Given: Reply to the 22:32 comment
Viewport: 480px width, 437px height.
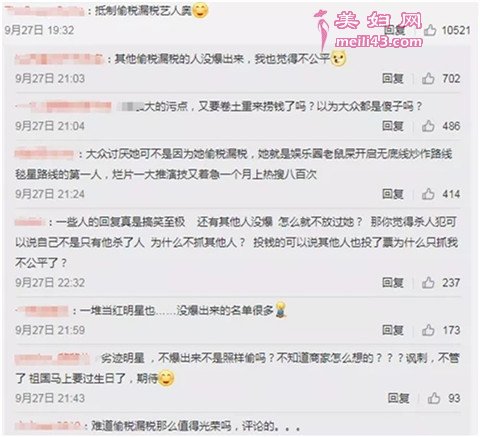Looking at the screenshot, I should click(393, 283).
